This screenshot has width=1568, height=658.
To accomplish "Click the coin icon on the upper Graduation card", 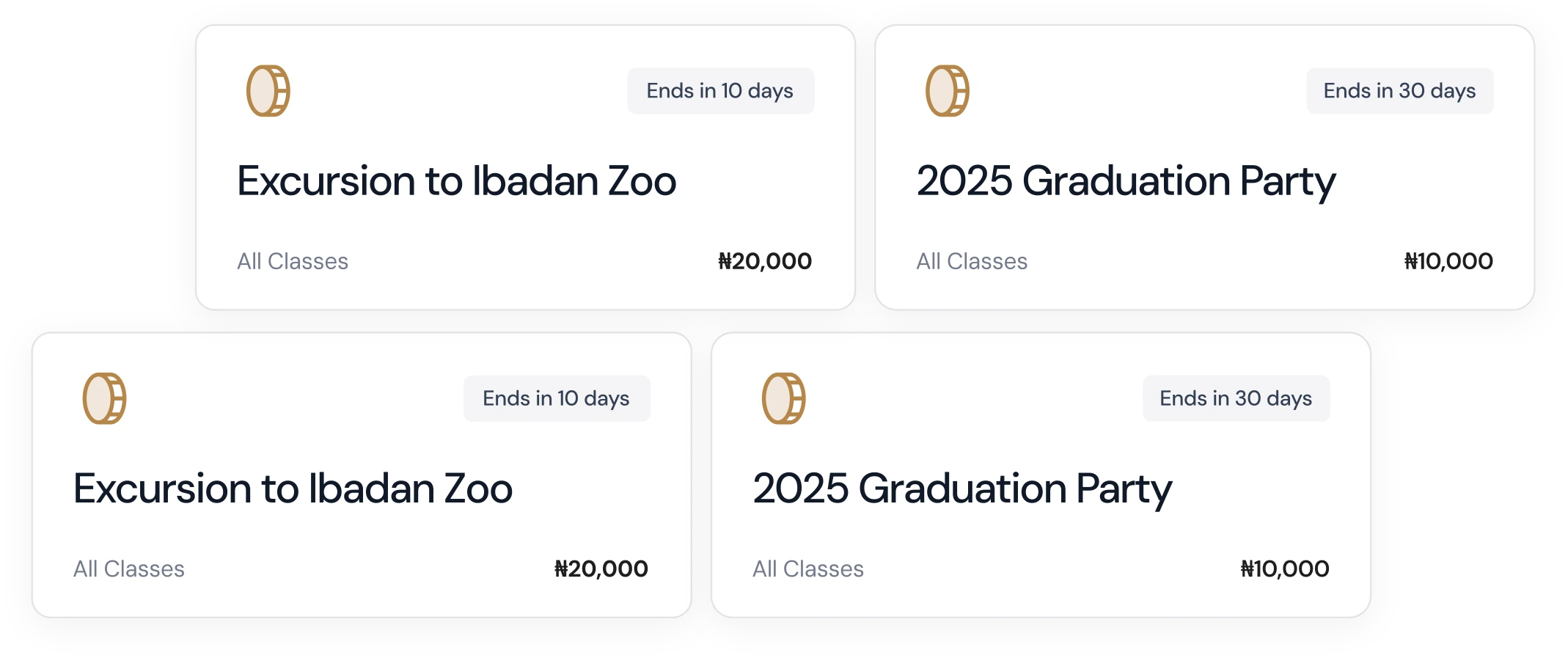I will (947, 91).
